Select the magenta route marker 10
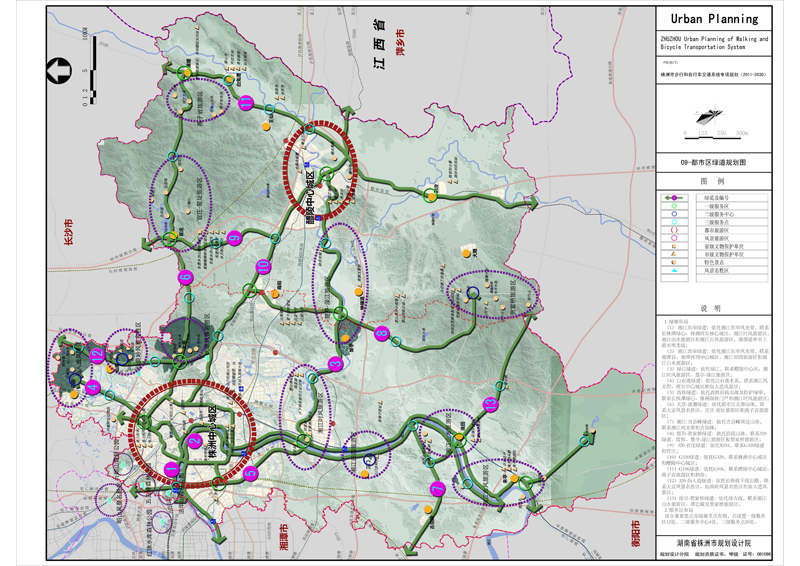This screenshot has width=800, height=566. tap(262, 266)
